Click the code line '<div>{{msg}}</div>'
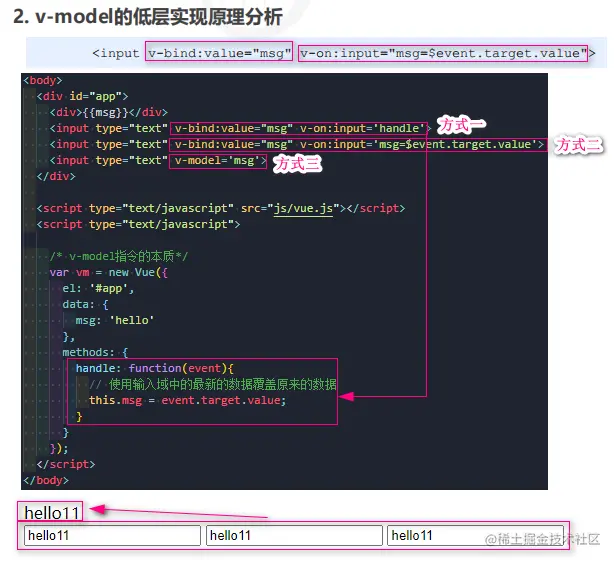The image size is (616, 562). tap(108, 112)
